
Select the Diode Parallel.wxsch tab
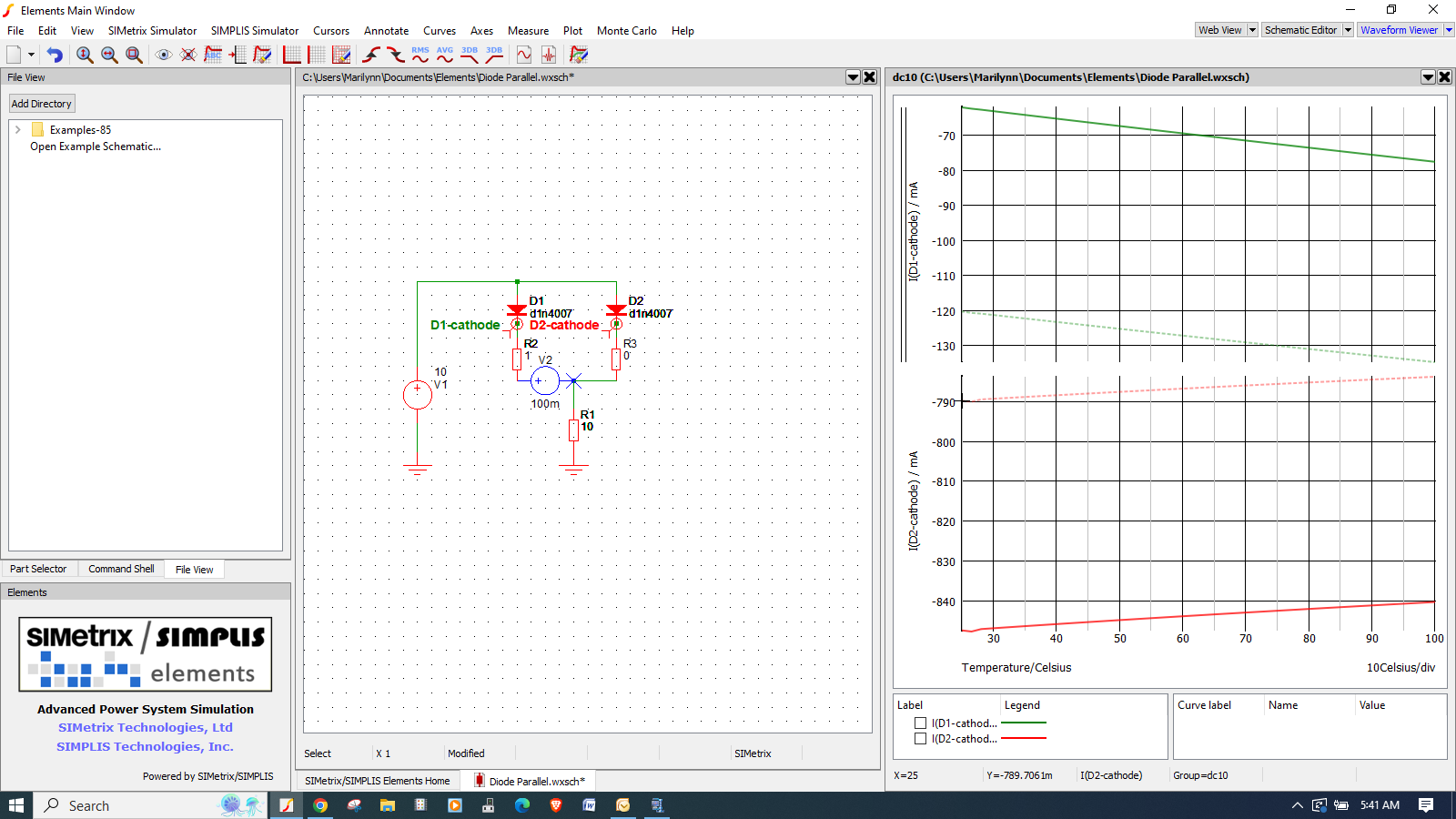[x=529, y=781]
